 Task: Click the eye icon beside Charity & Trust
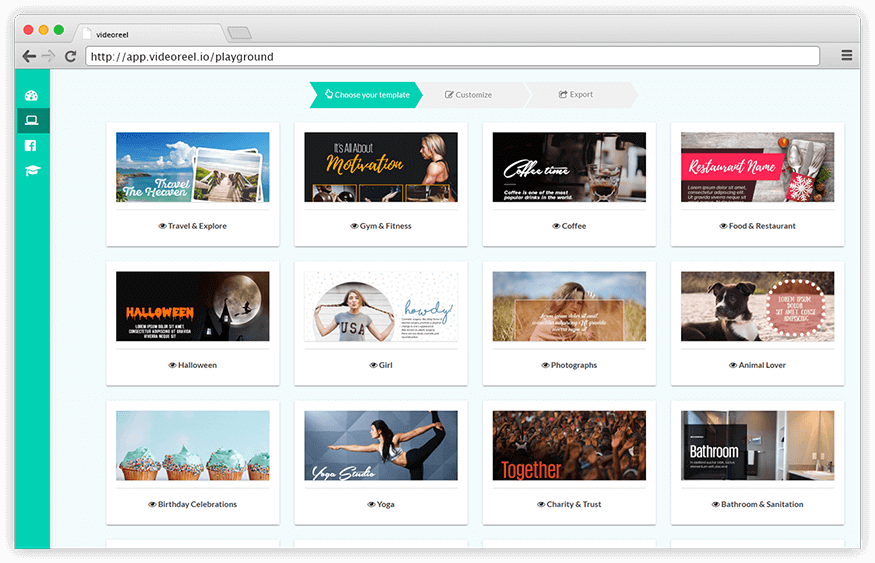pyautogui.click(x=541, y=504)
